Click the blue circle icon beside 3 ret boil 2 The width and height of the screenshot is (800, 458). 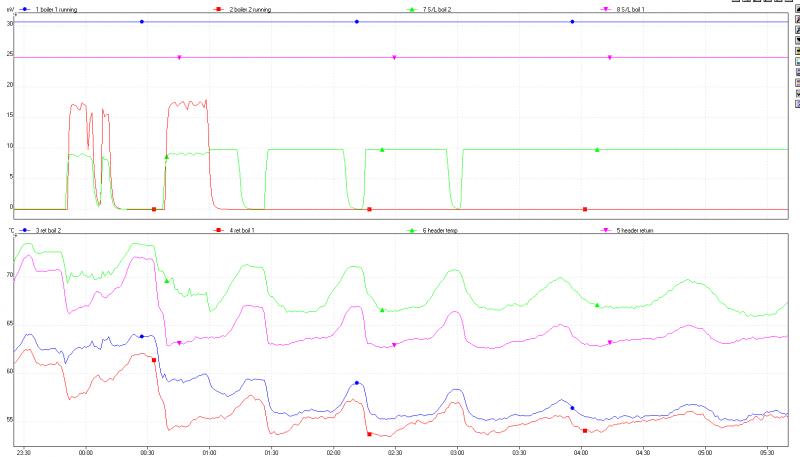pos(24,230)
